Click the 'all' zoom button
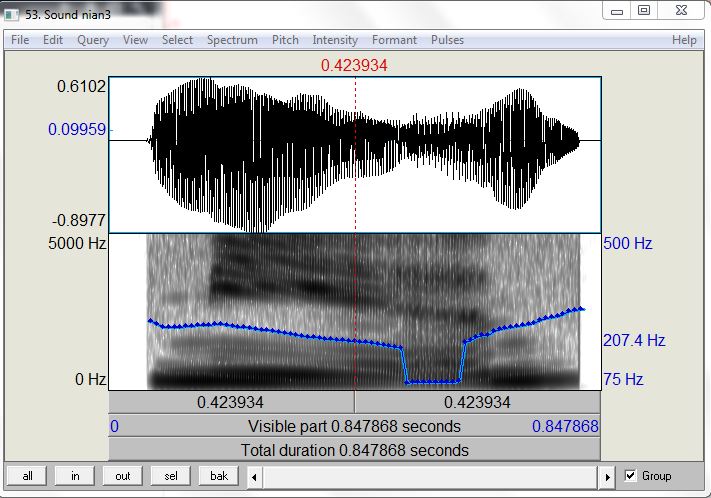This screenshot has height=498, width=711. [x=27, y=476]
